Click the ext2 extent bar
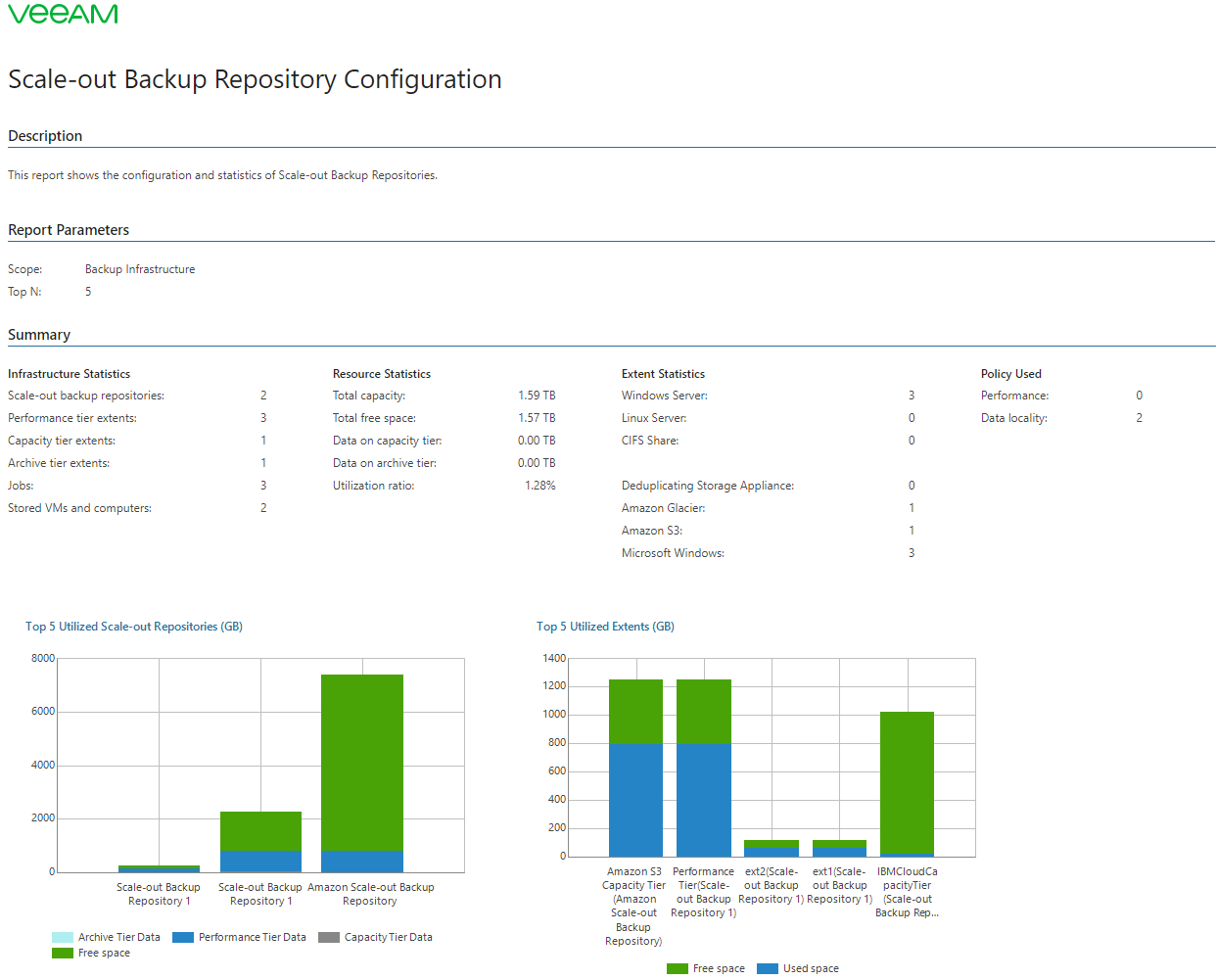The width and height of the screenshot is (1217, 980). [x=772, y=849]
